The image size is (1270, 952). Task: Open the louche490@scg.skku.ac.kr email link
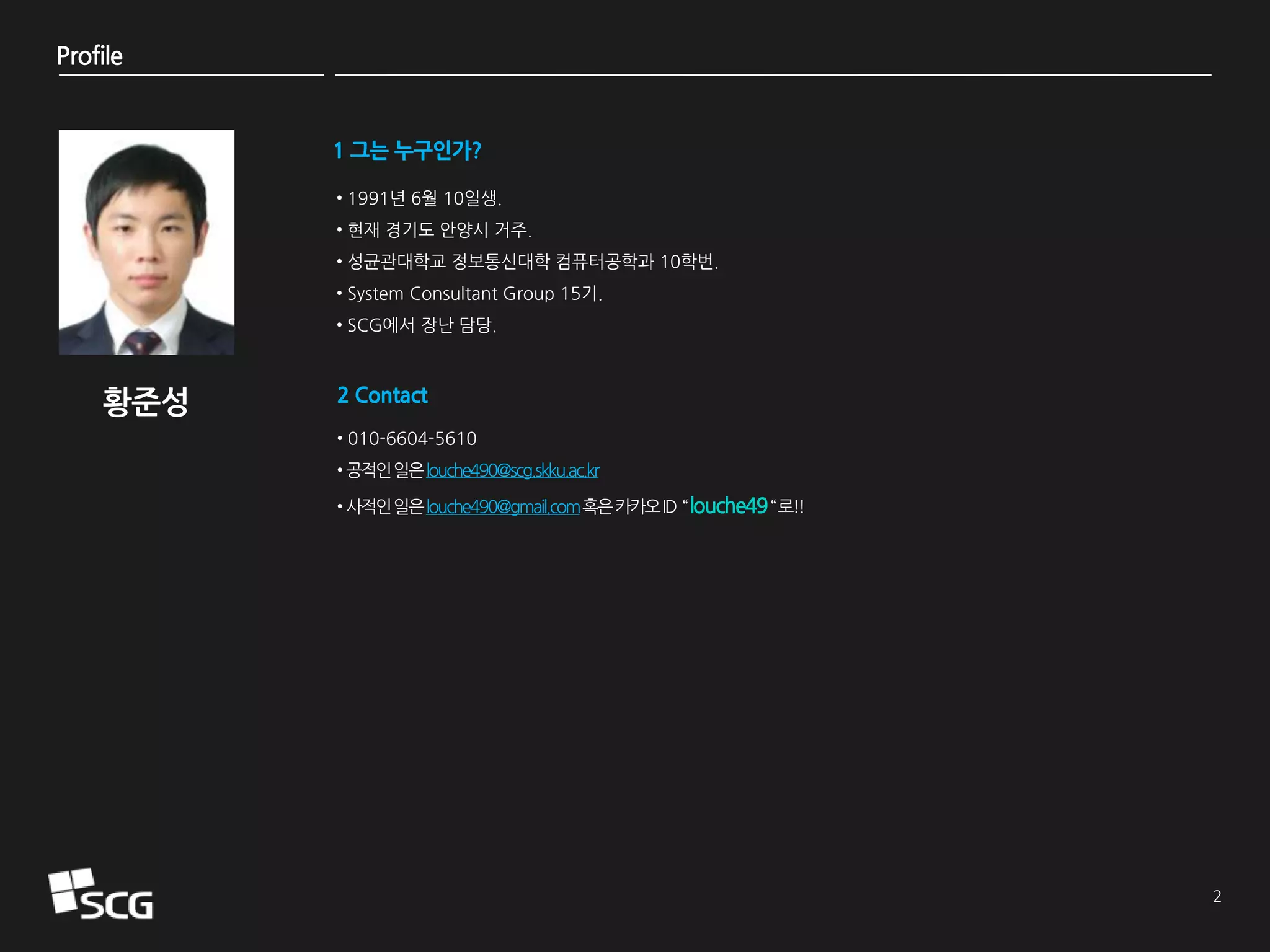512,470
